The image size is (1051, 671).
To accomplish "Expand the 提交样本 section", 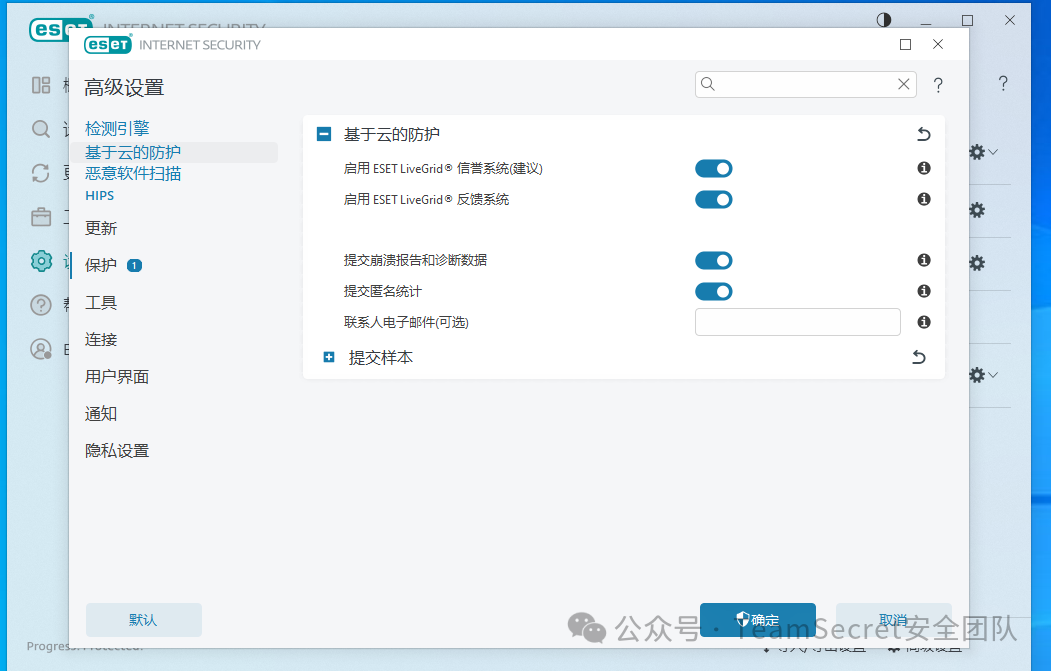I will (329, 357).
